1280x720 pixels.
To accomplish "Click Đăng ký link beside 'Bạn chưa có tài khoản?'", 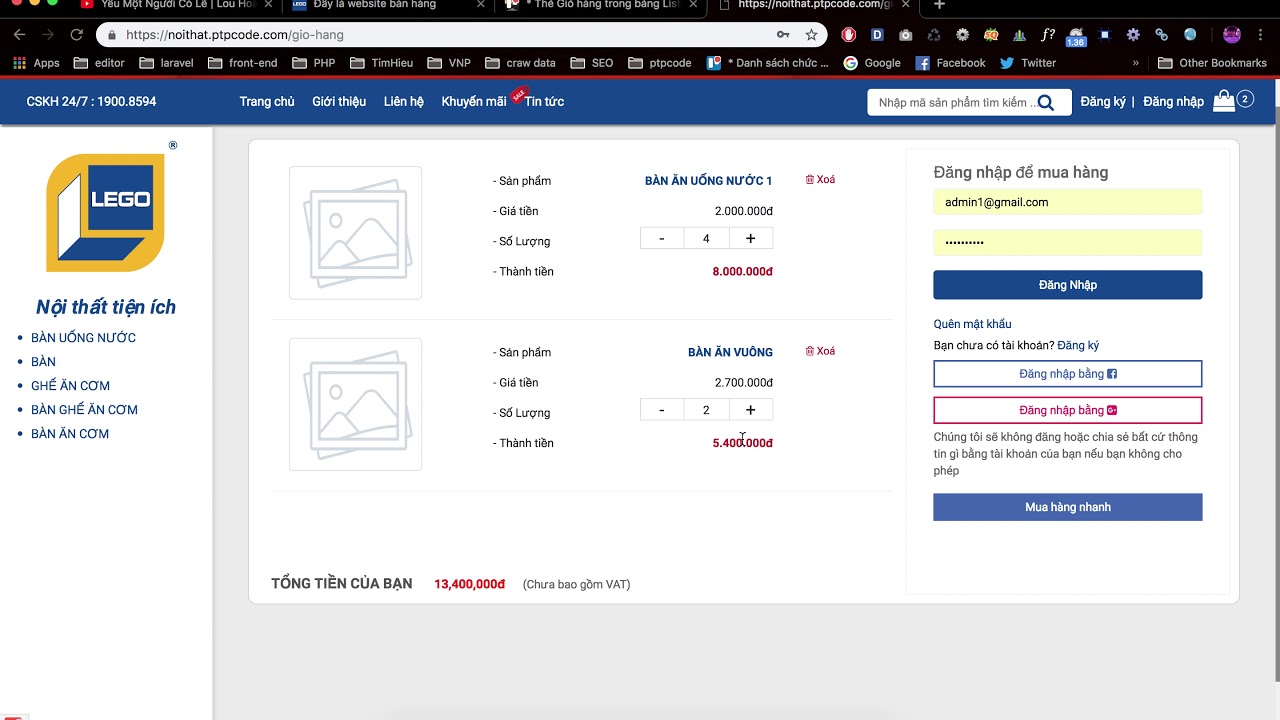I will click(1078, 346).
